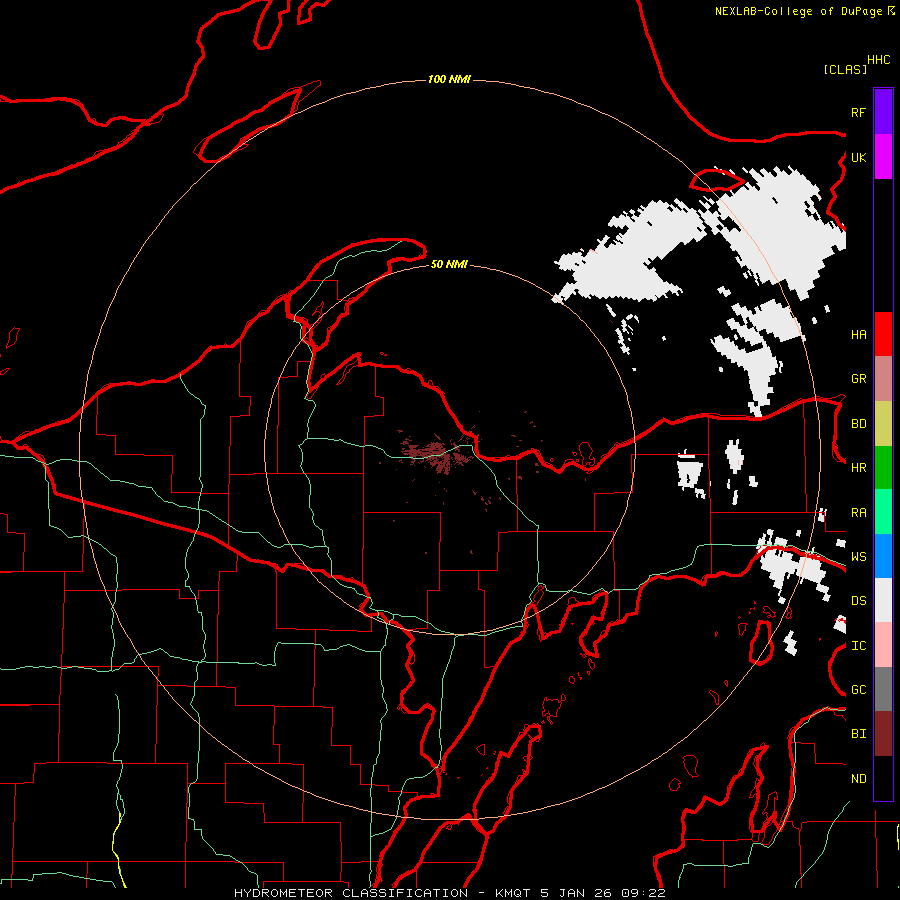This screenshot has width=900, height=900.
Task: Click the Hydrometeor Classification KMQT title text
Action: click(x=450, y=893)
